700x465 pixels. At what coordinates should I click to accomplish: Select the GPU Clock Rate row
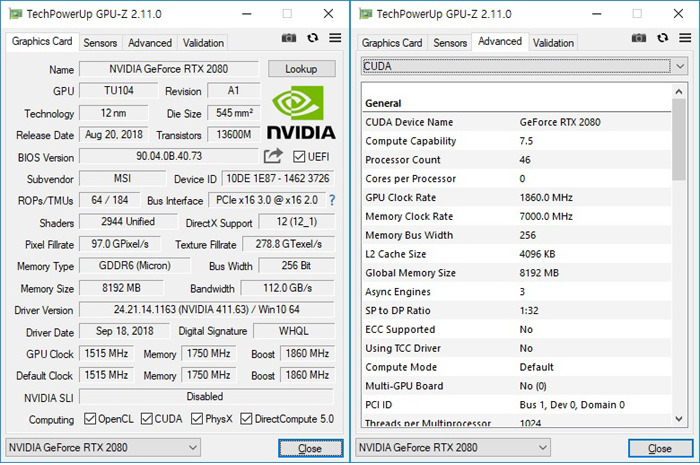point(516,197)
